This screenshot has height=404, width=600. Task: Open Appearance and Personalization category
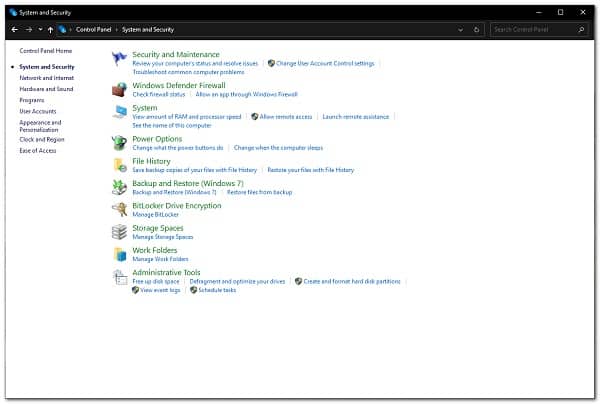pyautogui.click(x=40, y=126)
